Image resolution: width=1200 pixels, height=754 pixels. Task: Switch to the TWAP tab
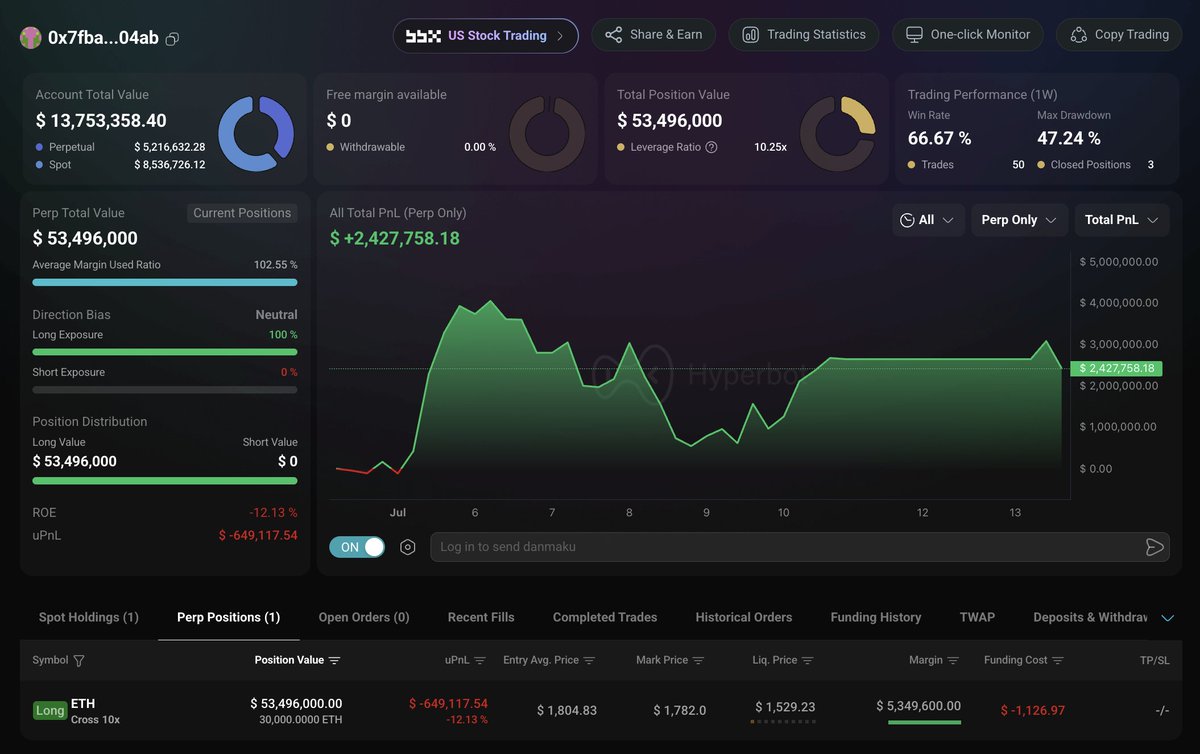coord(977,617)
